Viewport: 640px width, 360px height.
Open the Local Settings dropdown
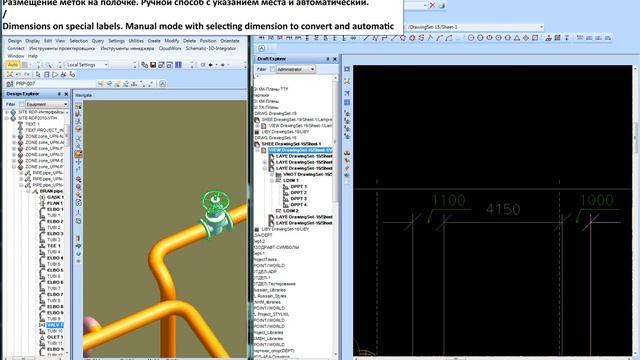click(x=87, y=65)
